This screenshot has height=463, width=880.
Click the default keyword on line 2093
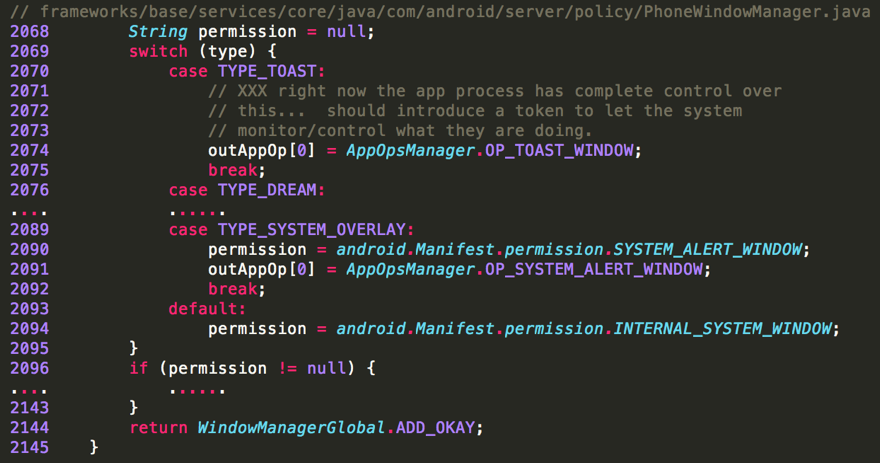point(206,308)
